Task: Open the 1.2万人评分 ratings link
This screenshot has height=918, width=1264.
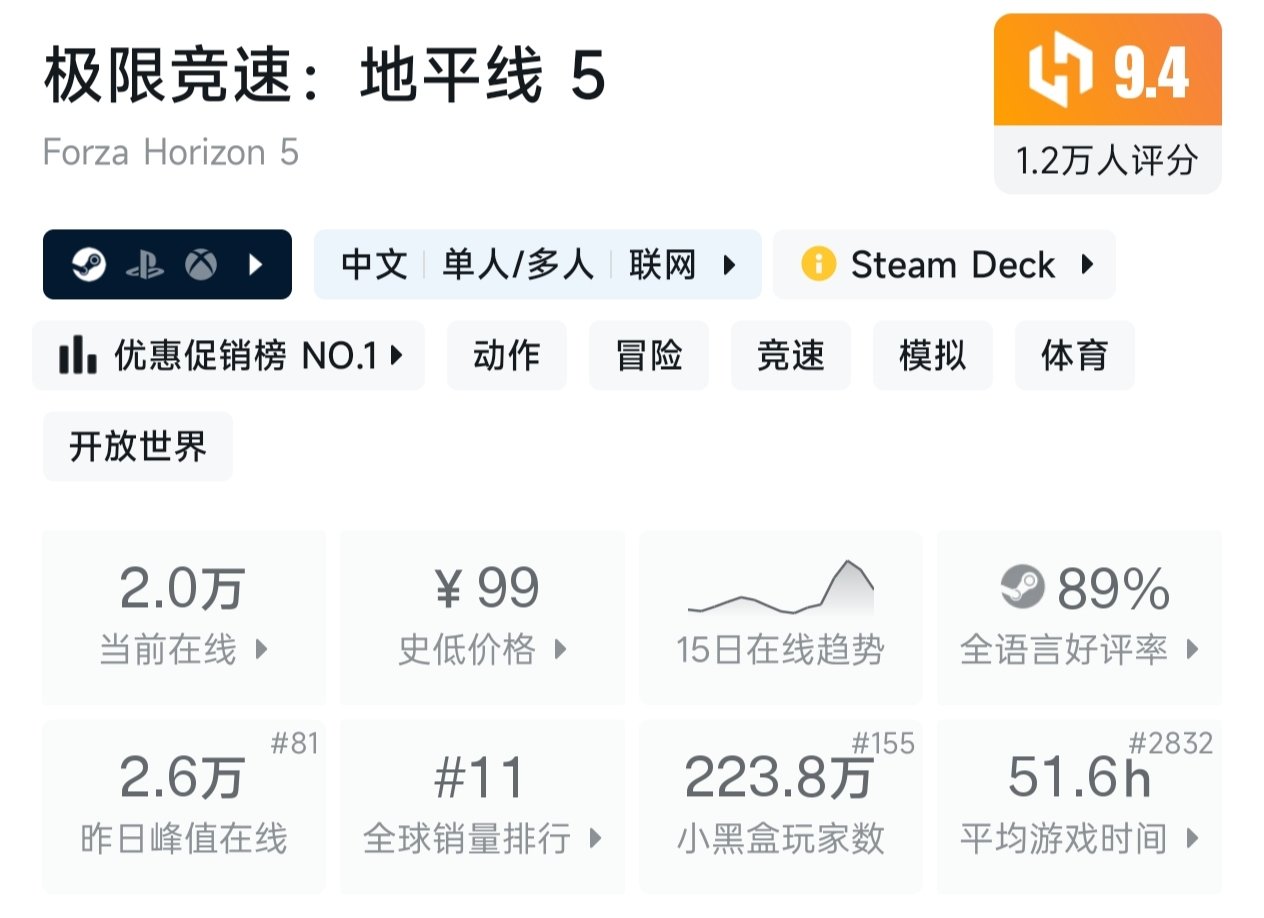Action: click(1107, 160)
